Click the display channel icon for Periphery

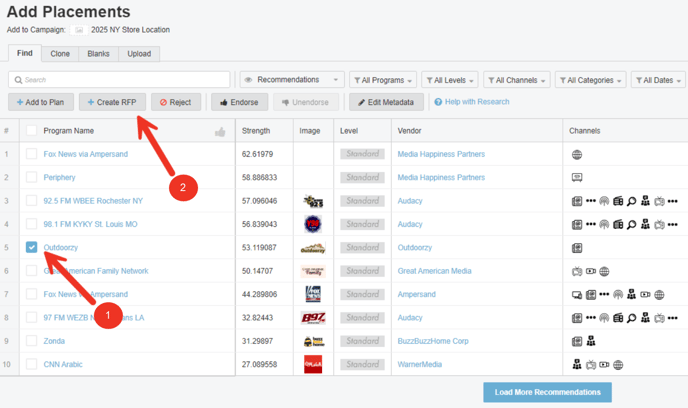(x=577, y=178)
